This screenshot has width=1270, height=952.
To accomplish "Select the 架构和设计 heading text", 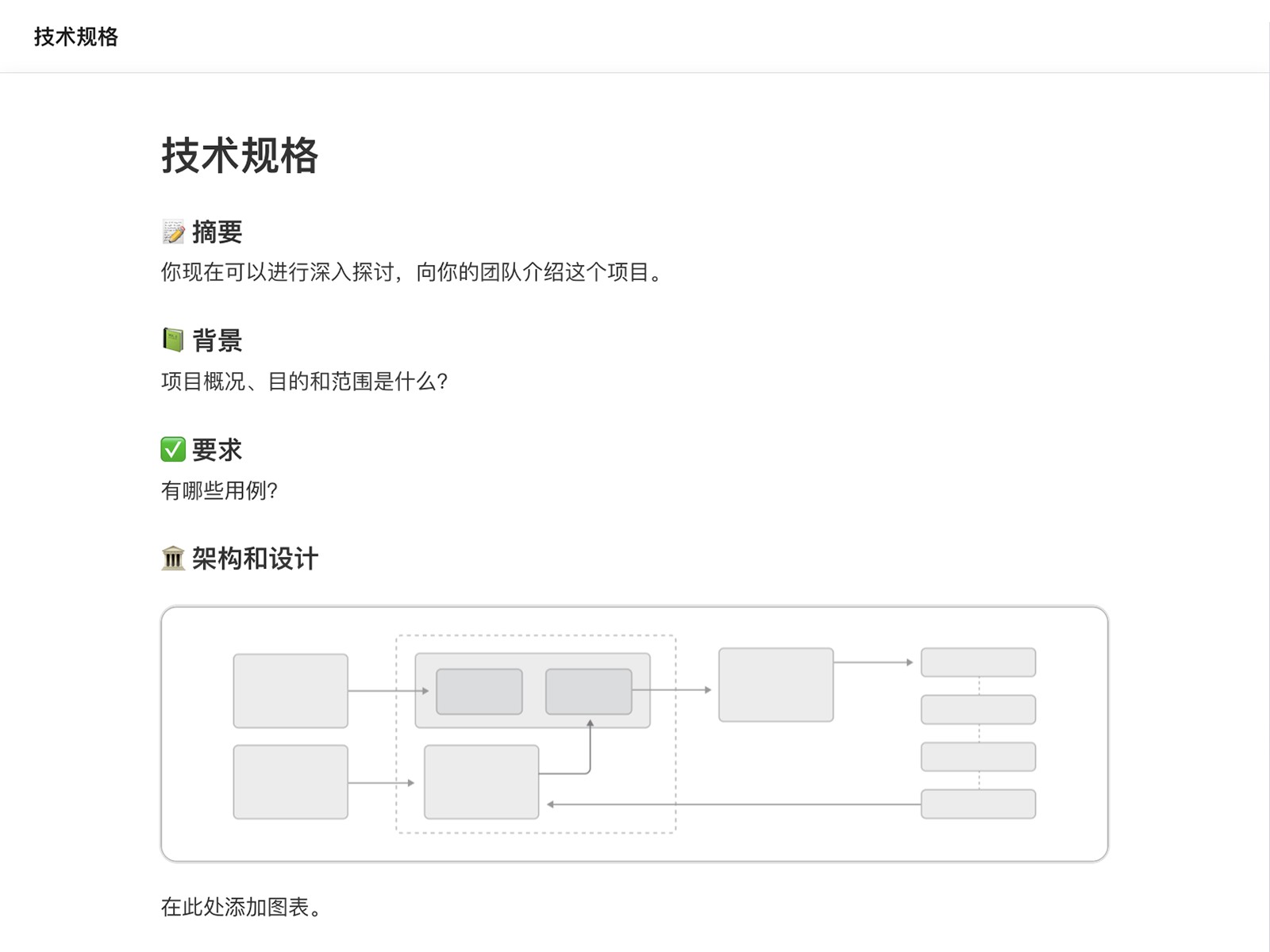I will click(255, 559).
